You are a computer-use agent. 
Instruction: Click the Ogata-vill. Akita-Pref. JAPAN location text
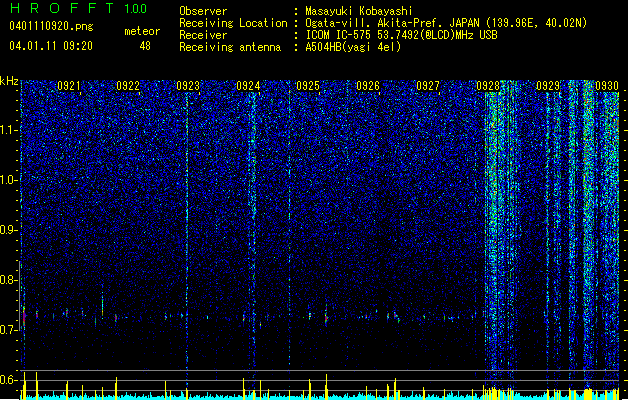point(446,23)
